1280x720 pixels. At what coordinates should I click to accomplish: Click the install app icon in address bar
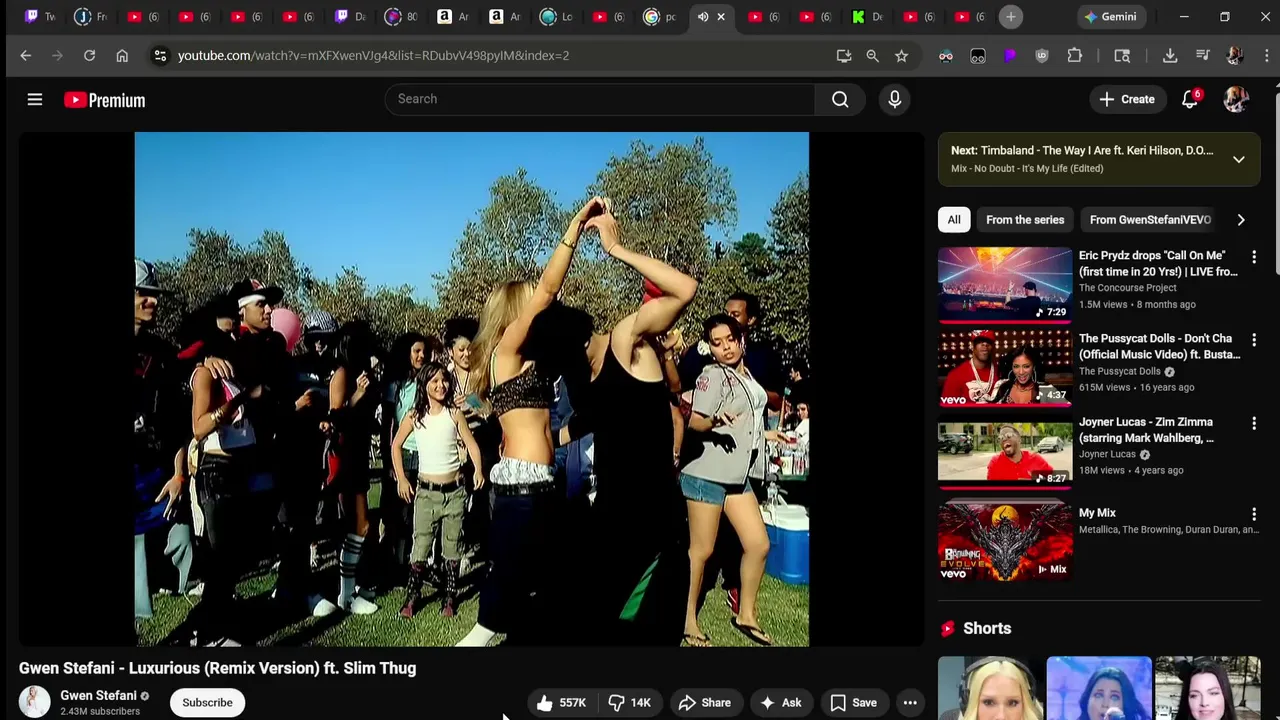point(844,56)
